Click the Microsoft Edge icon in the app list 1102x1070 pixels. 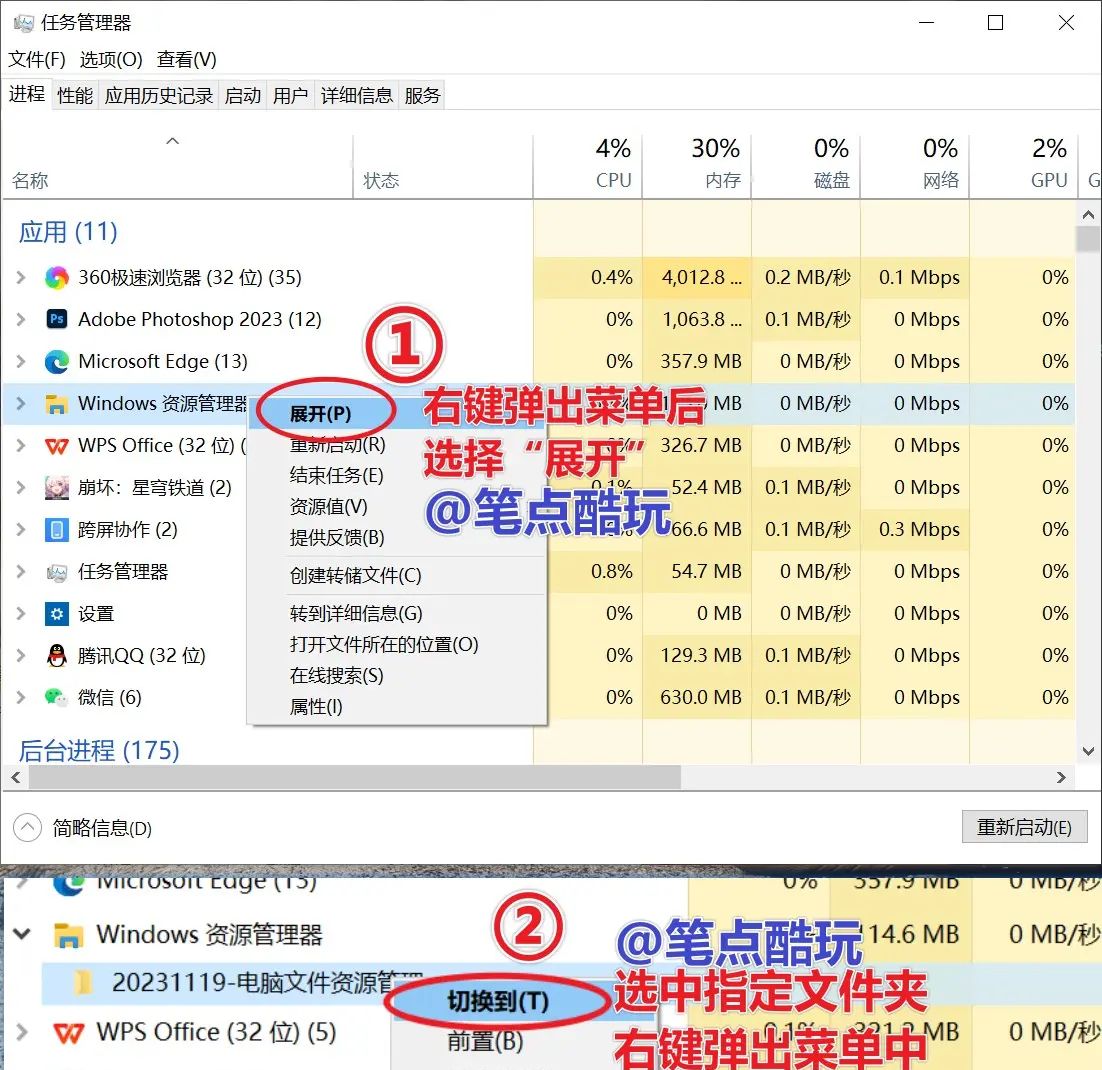click(56, 361)
